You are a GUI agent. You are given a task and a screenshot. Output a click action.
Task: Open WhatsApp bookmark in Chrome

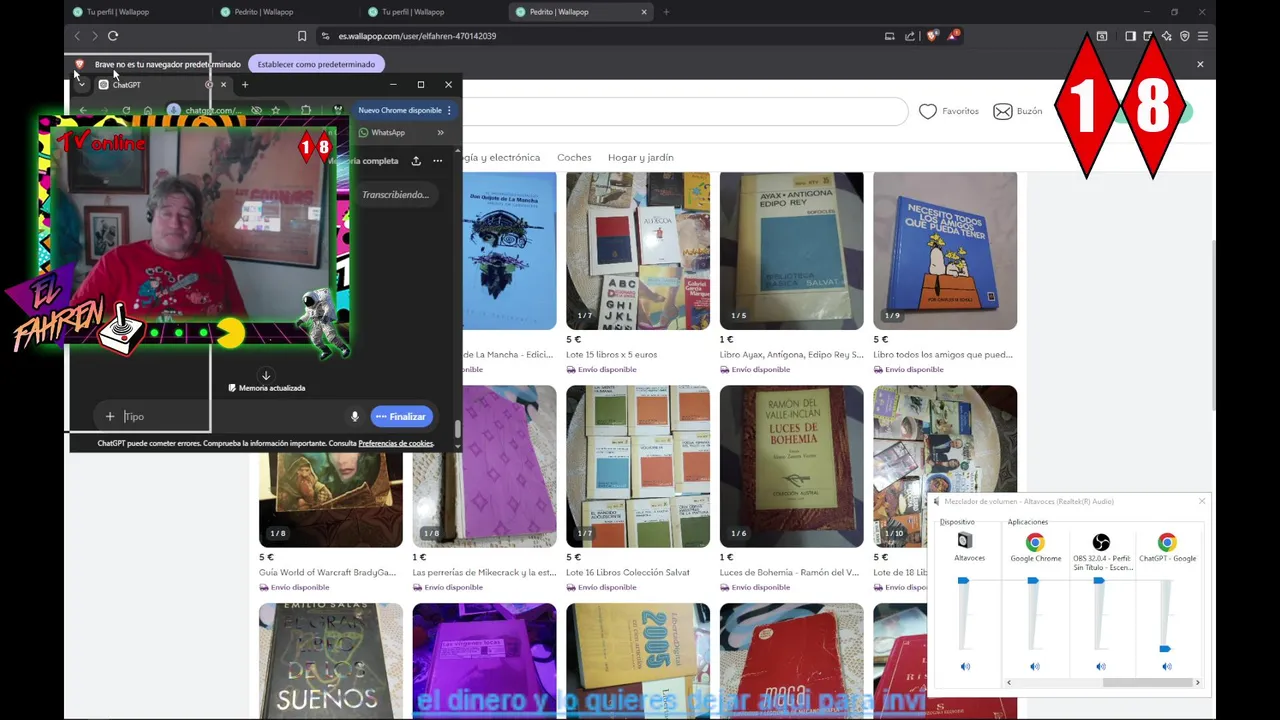click(x=382, y=132)
